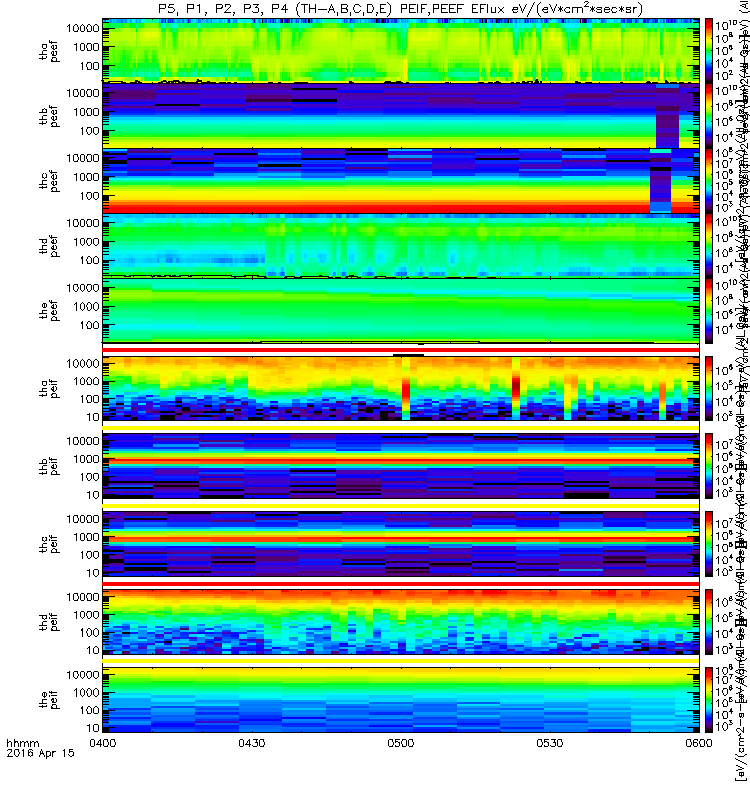Click the color bar beside thc peif
Image resolution: width=750 pixels, height=800 pixels.
tap(709, 544)
